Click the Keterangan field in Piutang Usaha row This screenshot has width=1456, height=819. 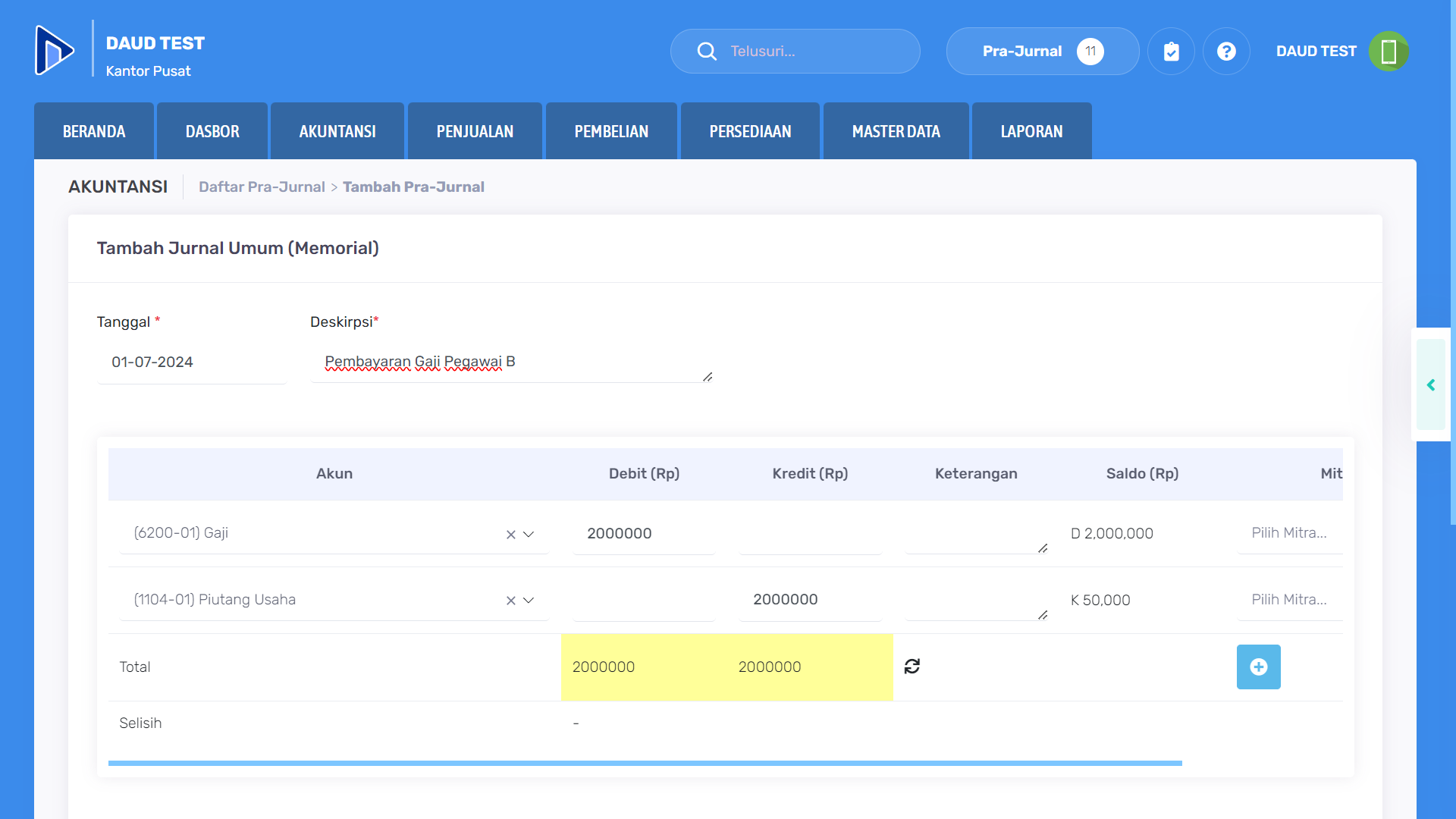pyautogui.click(x=977, y=600)
